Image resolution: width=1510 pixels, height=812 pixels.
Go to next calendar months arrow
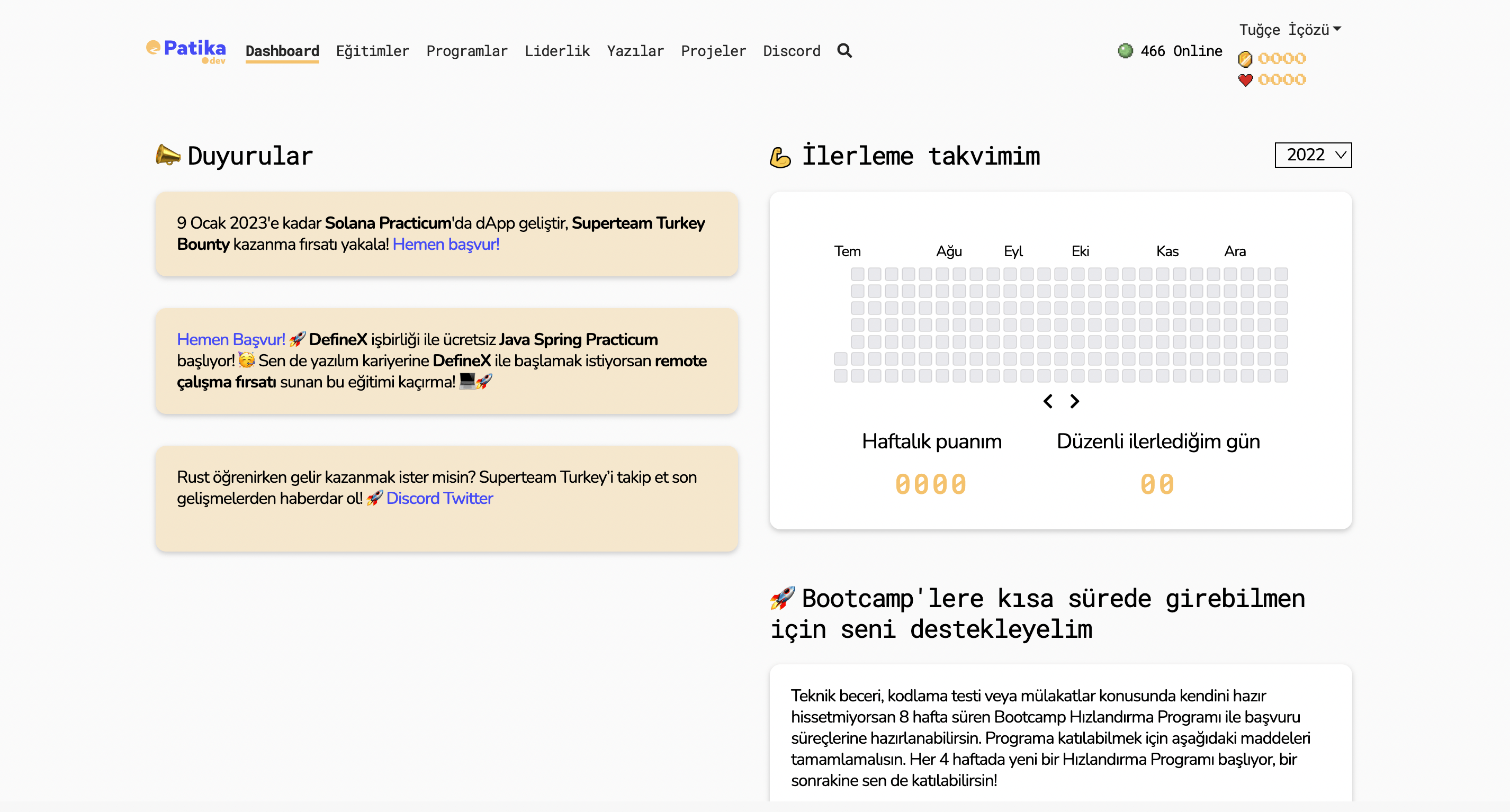click(1074, 401)
